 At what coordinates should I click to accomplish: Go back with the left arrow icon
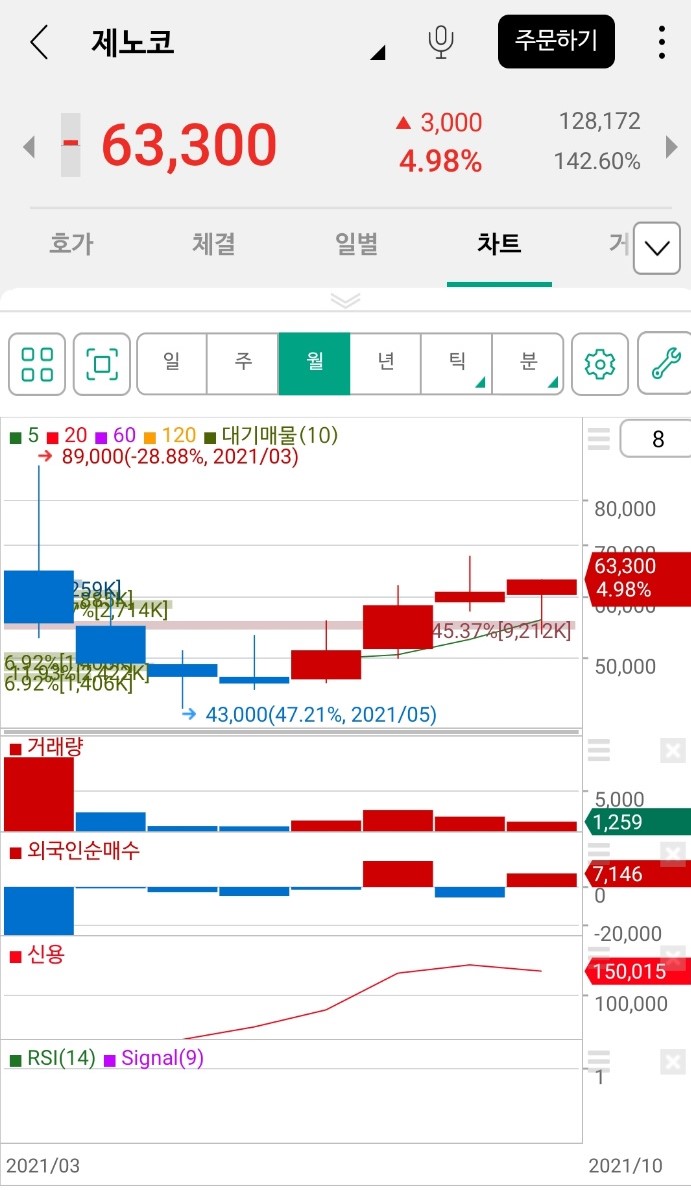[x=39, y=42]
